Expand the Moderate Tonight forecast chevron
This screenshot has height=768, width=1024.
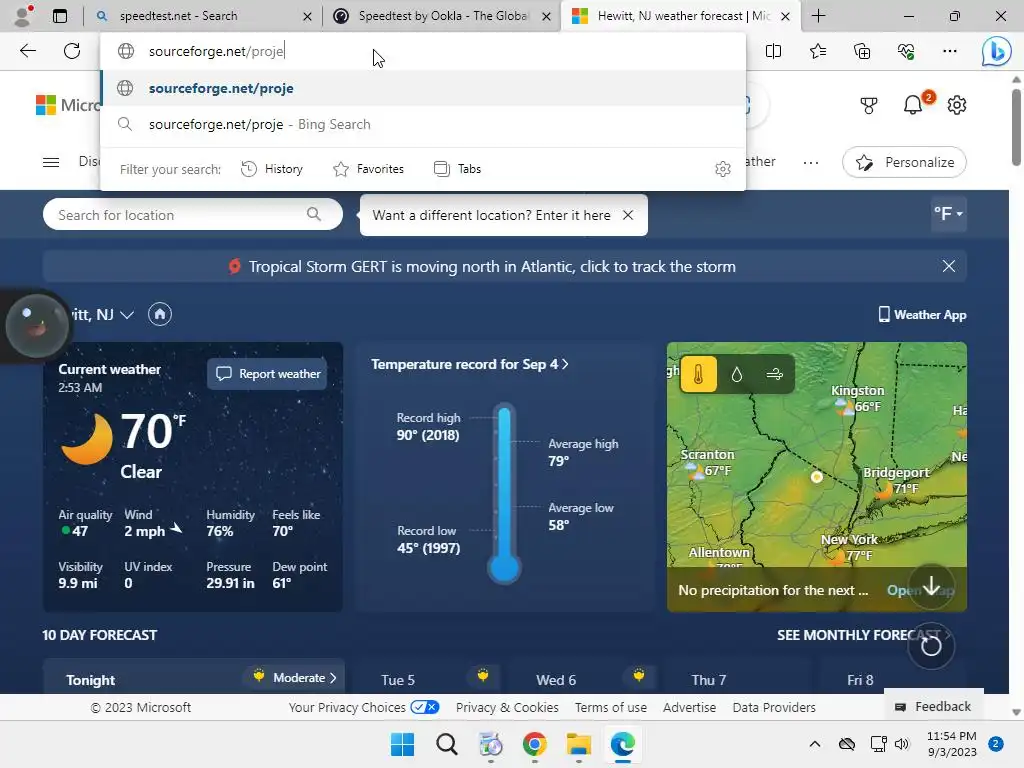333,678
